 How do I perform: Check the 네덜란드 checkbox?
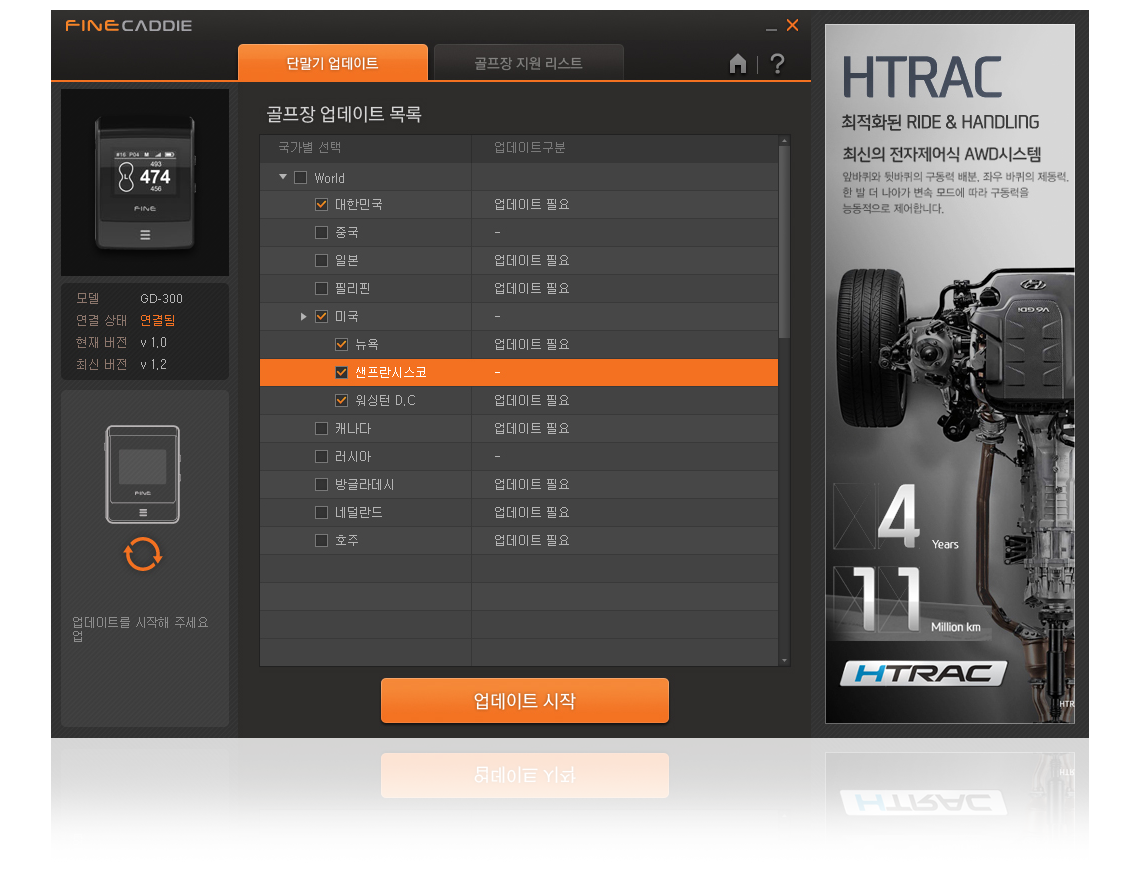321,513
